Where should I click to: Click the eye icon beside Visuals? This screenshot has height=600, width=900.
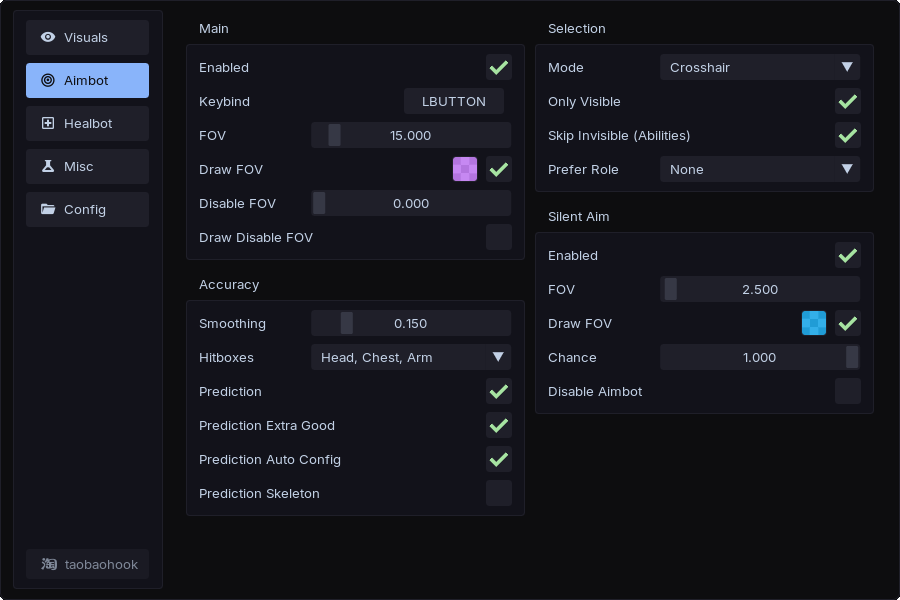coord(48,37)
